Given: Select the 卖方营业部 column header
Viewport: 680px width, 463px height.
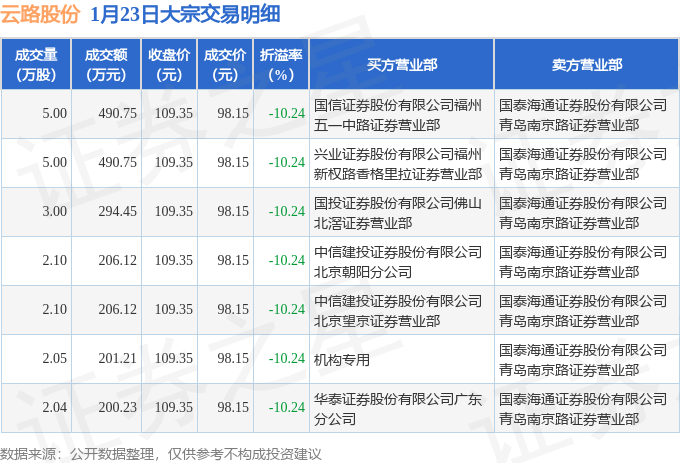Looking at the screenshot, I should pyautogui.click(x=587, y=65).
